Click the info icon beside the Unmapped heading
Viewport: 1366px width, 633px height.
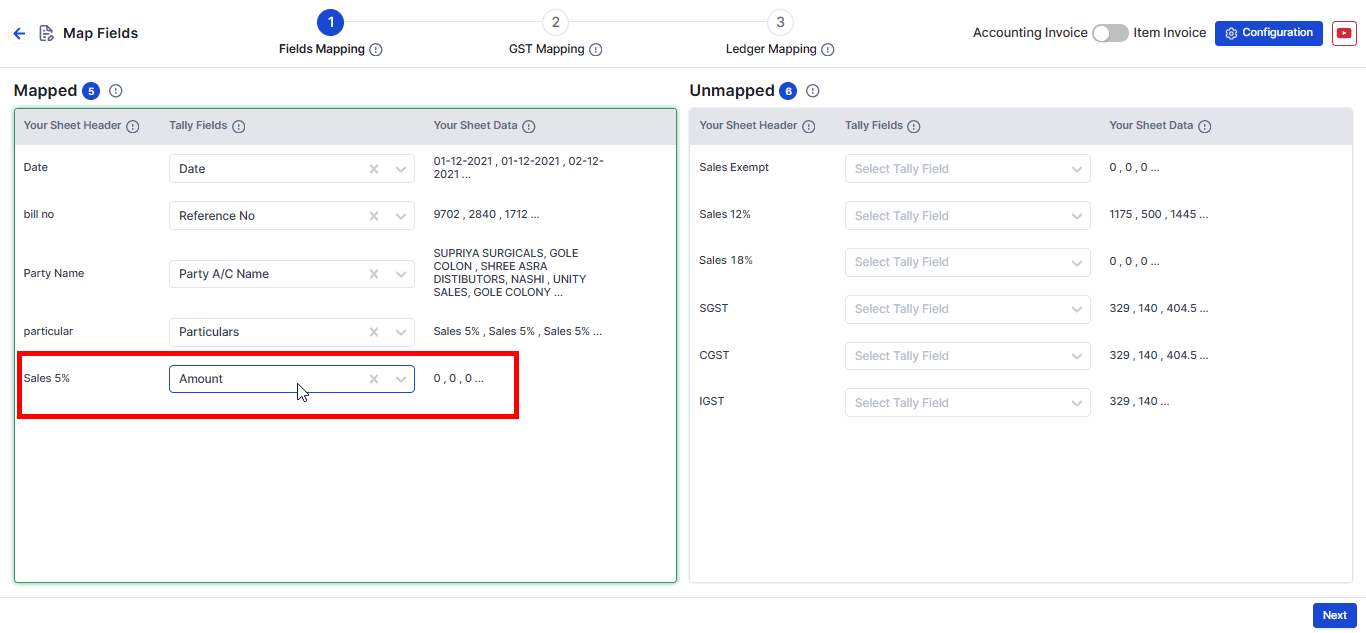click(x=813, y=91)
